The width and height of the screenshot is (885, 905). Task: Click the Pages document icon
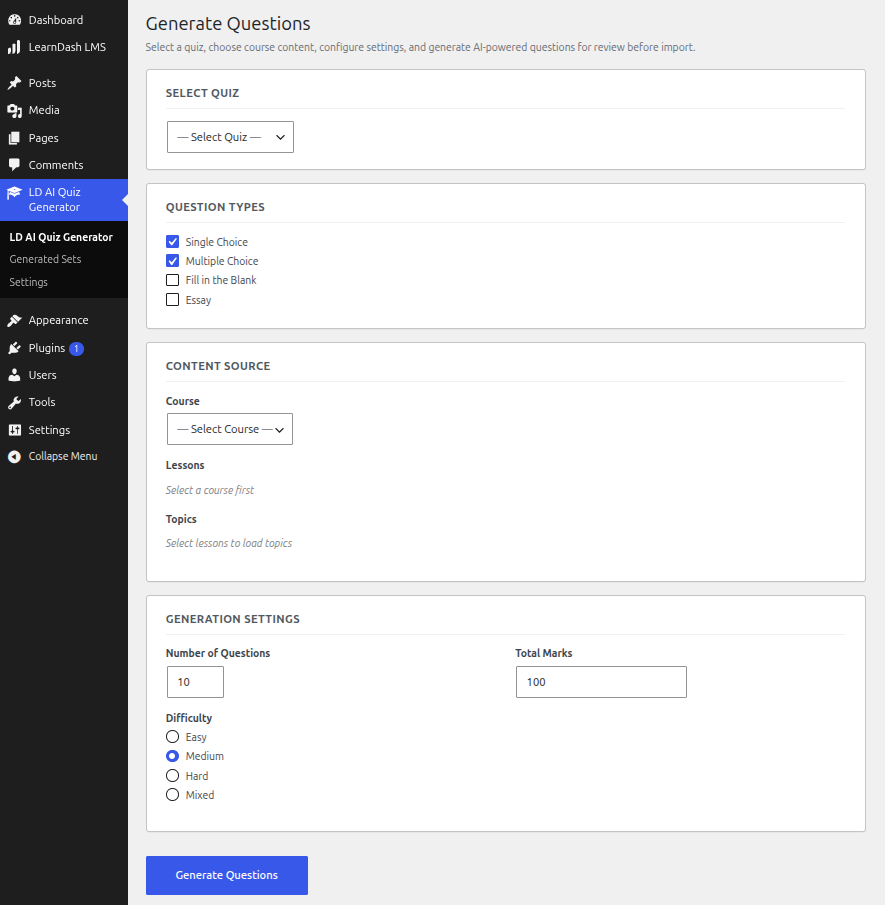pyautogui.click(x=14, y=138)
